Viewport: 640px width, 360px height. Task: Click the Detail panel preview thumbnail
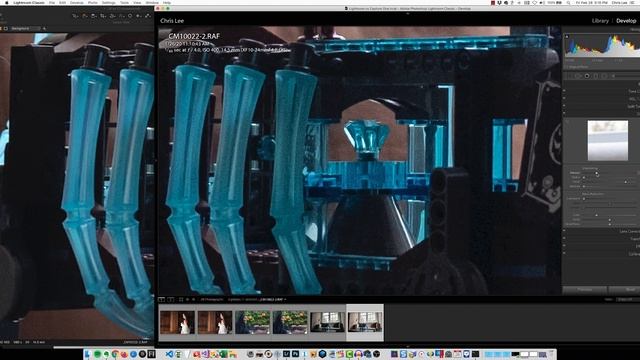tap(608, 140)
